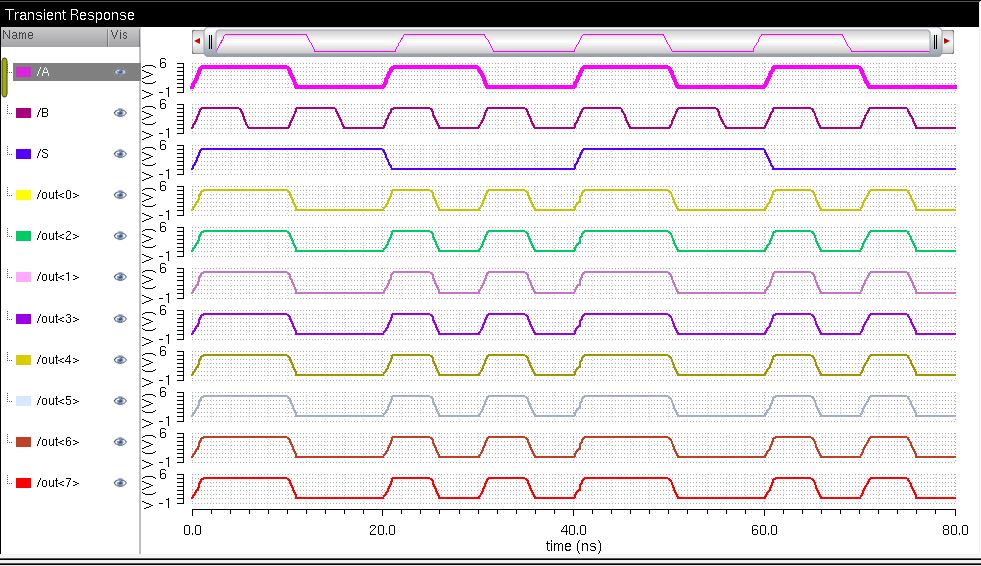Hide the /A signal using its eye icon
The width and height of the screenshot is (981, 566).
tap(120, 72)
